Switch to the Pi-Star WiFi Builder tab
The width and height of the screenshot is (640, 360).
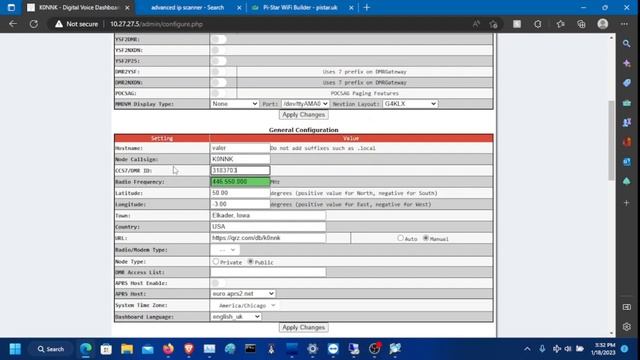pos(300,7)
